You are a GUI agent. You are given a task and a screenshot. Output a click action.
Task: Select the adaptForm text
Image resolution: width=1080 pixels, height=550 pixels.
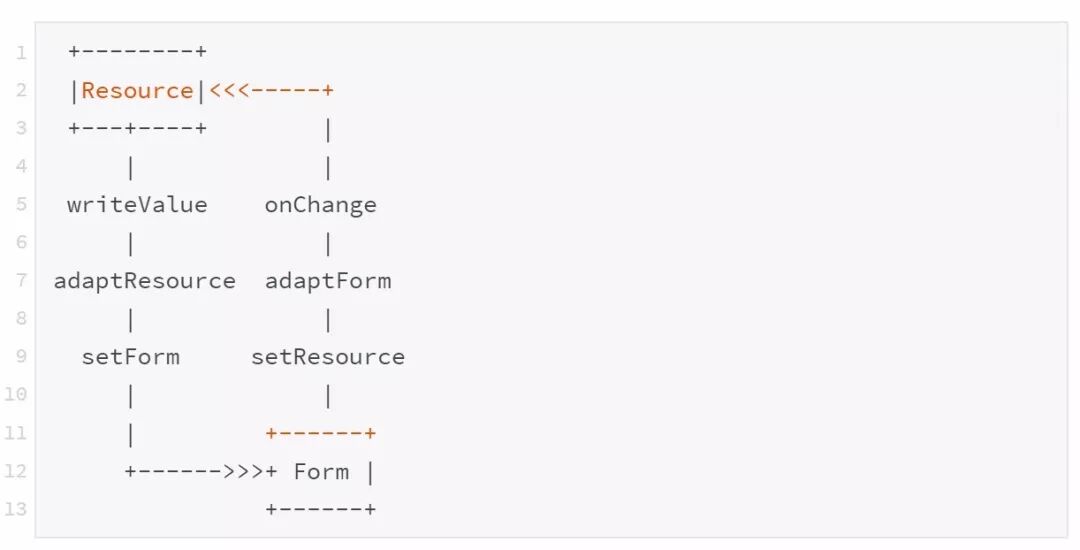[327, 281]
